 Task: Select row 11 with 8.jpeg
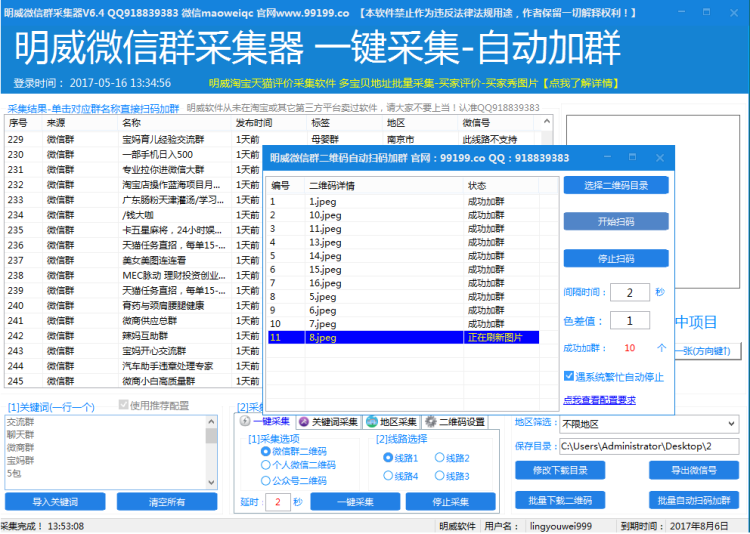(x=404, y=337)
